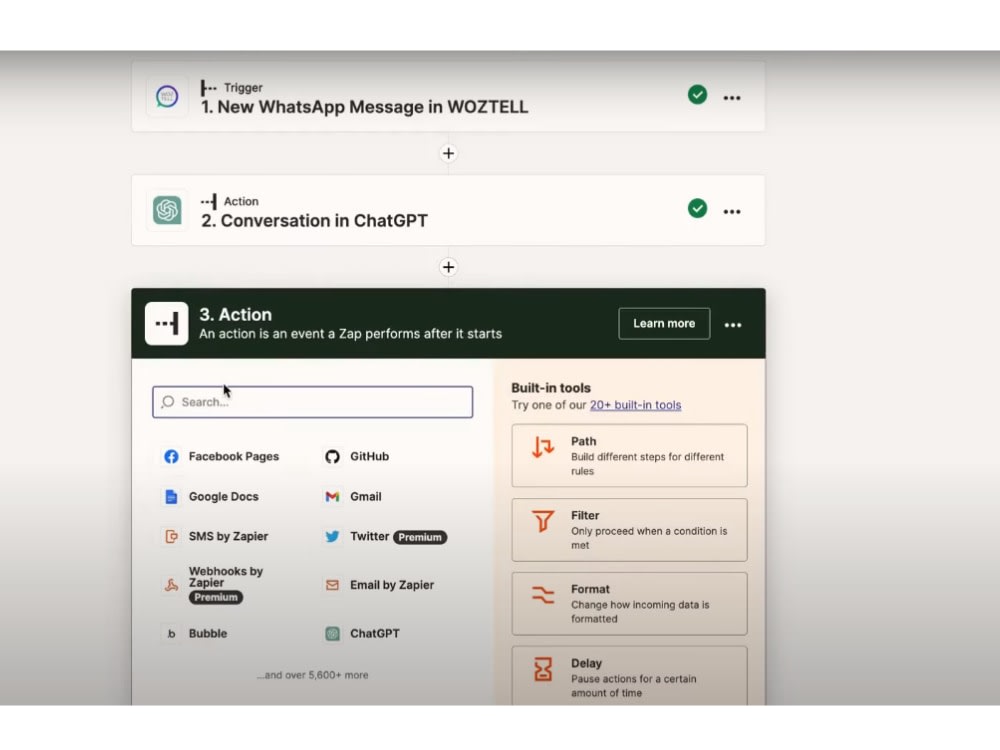Choose ChatGPT from the app list
Image resolution: width=1000 pixels, height=750 pixels.
[375, 633]
